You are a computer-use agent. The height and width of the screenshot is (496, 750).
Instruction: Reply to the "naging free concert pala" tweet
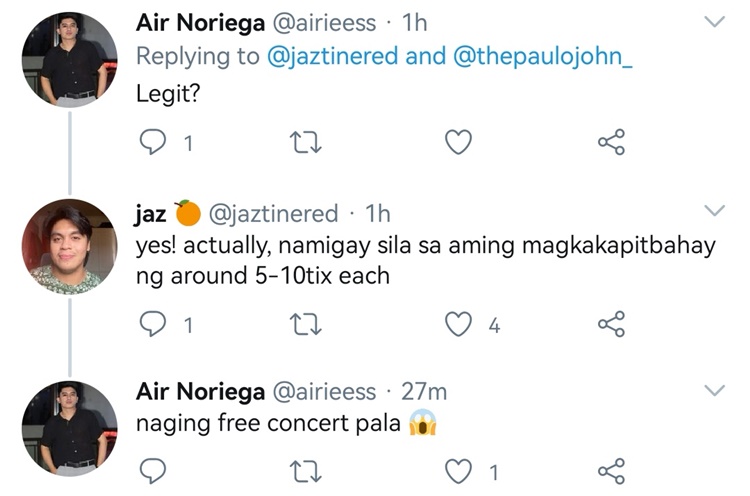(x=151, y=470)
